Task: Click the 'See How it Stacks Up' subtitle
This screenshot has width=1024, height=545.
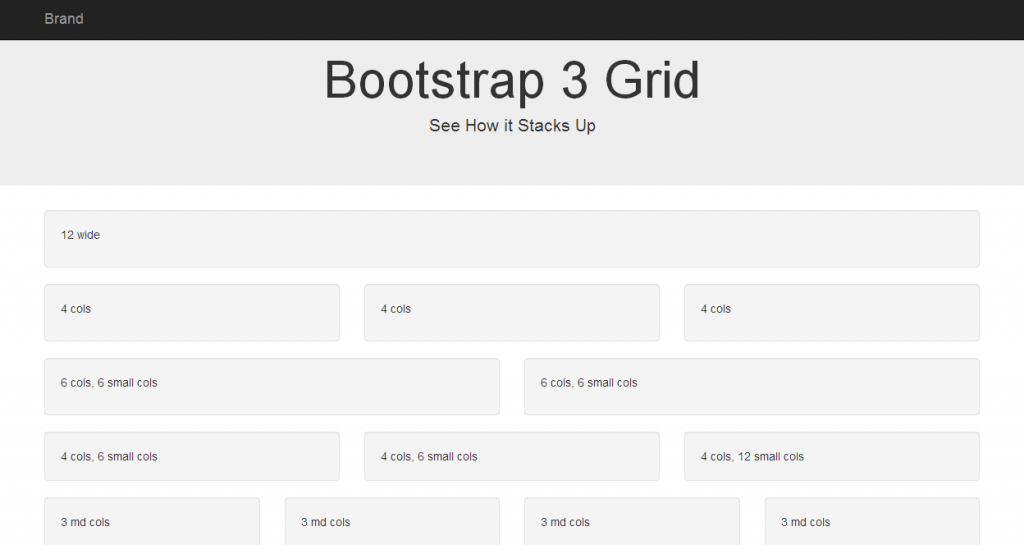Action: pos(512,125)
